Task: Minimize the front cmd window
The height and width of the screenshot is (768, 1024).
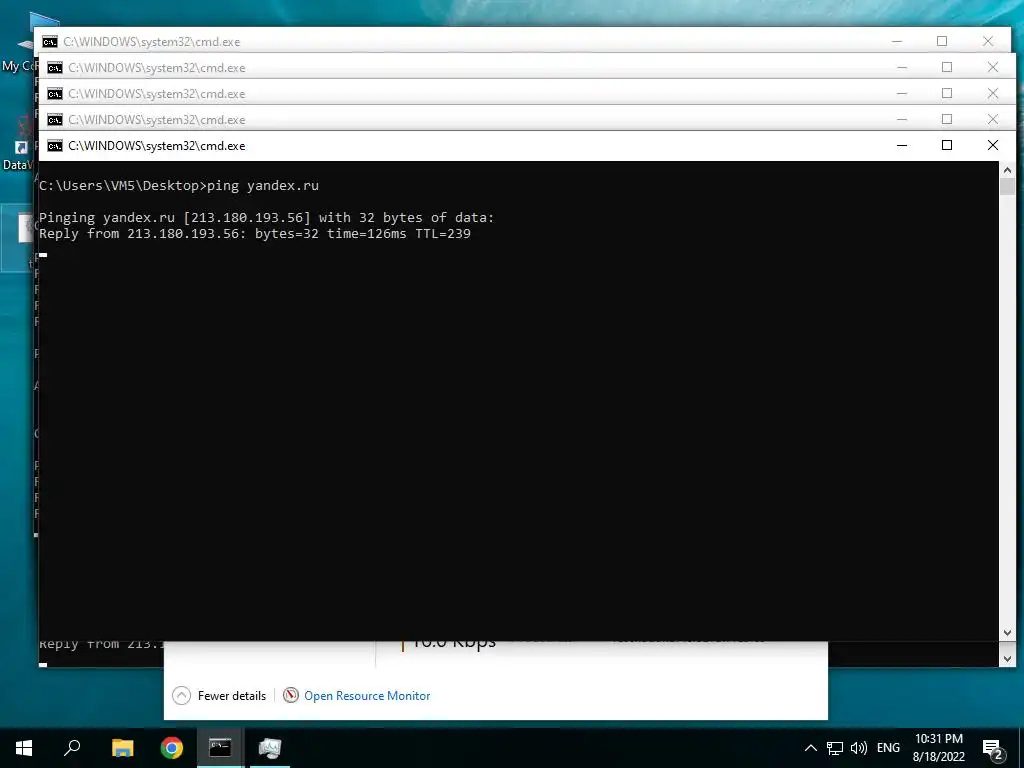Action: click(902, 145)
